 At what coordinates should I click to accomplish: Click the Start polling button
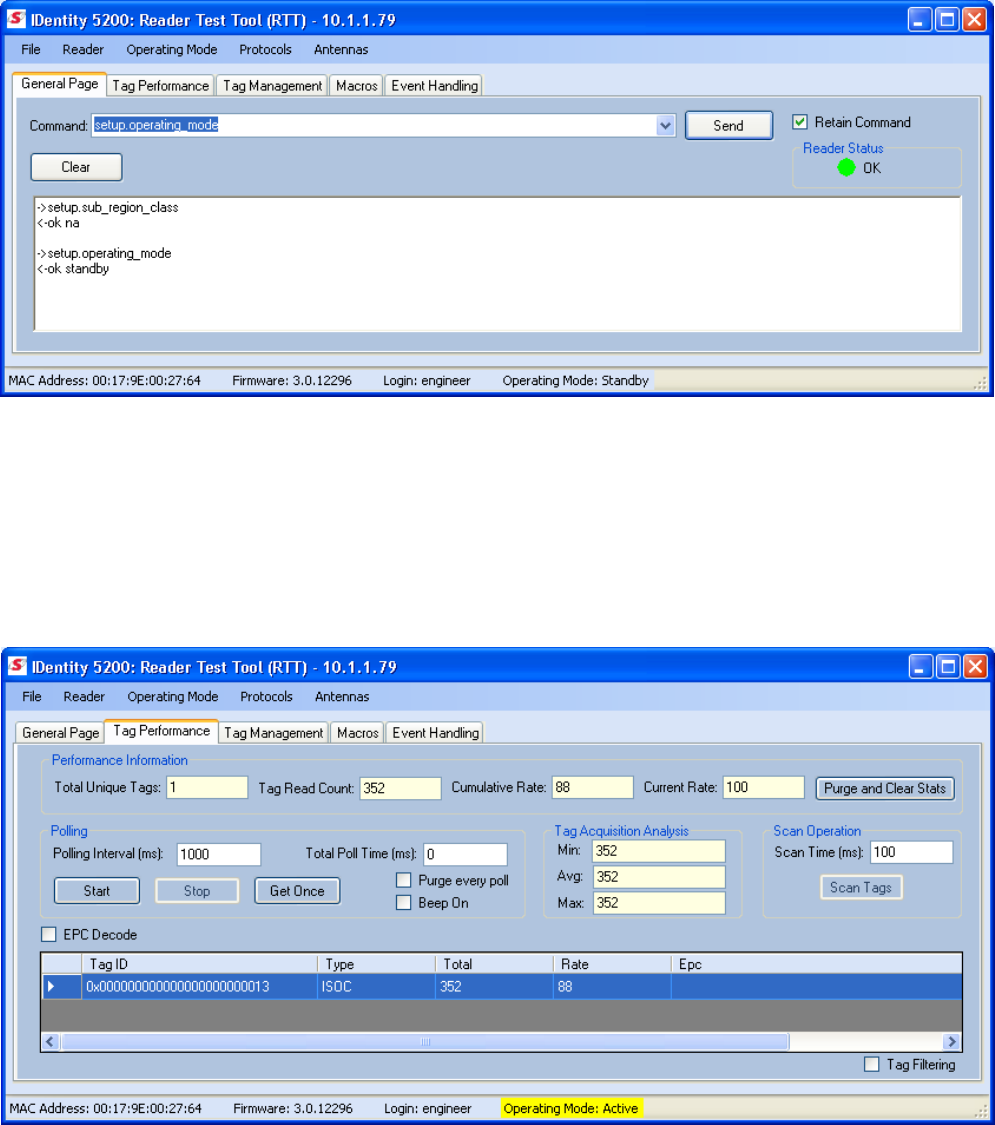97,891
